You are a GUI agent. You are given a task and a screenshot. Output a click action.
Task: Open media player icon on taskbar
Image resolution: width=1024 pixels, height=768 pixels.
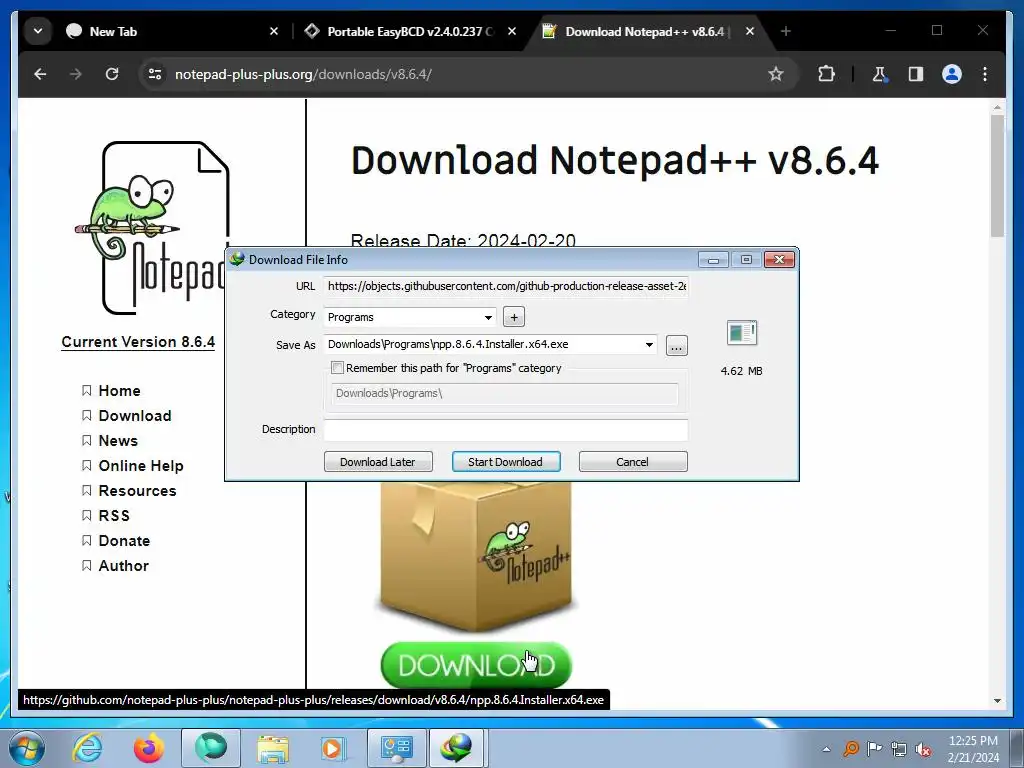(333, 748)
